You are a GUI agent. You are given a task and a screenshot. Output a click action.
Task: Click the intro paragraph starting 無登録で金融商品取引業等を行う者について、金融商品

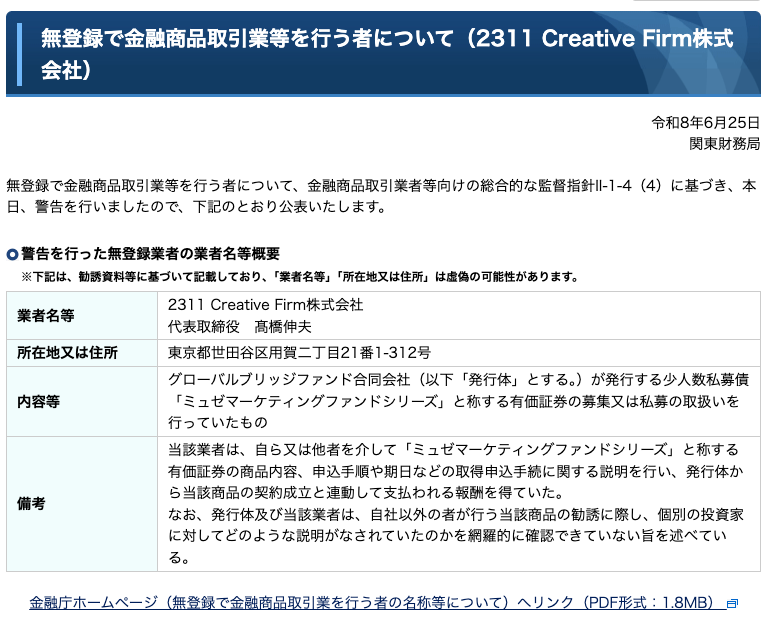click(381, 196)
